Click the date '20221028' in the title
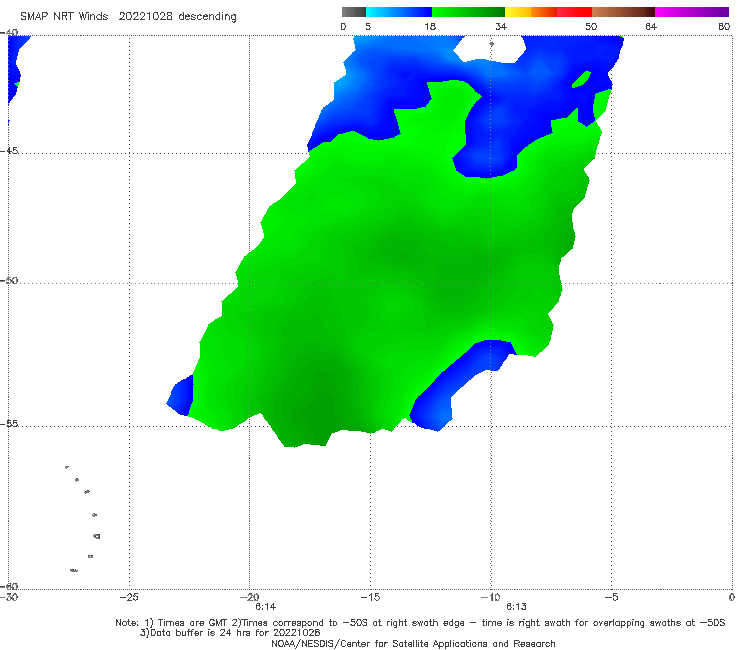 pos(145,17)
